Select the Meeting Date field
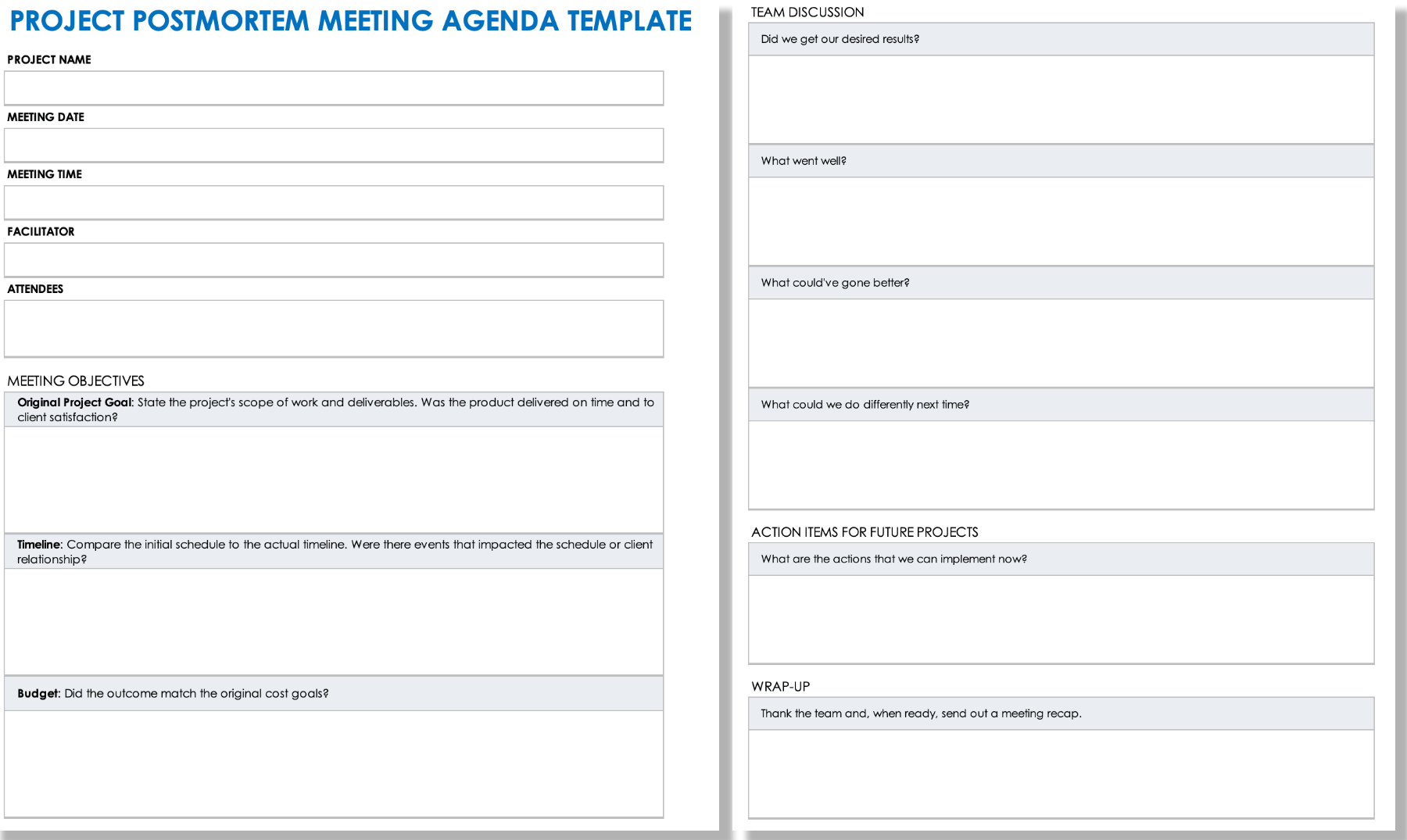The image size is (1407, 840). coord(334,145)
